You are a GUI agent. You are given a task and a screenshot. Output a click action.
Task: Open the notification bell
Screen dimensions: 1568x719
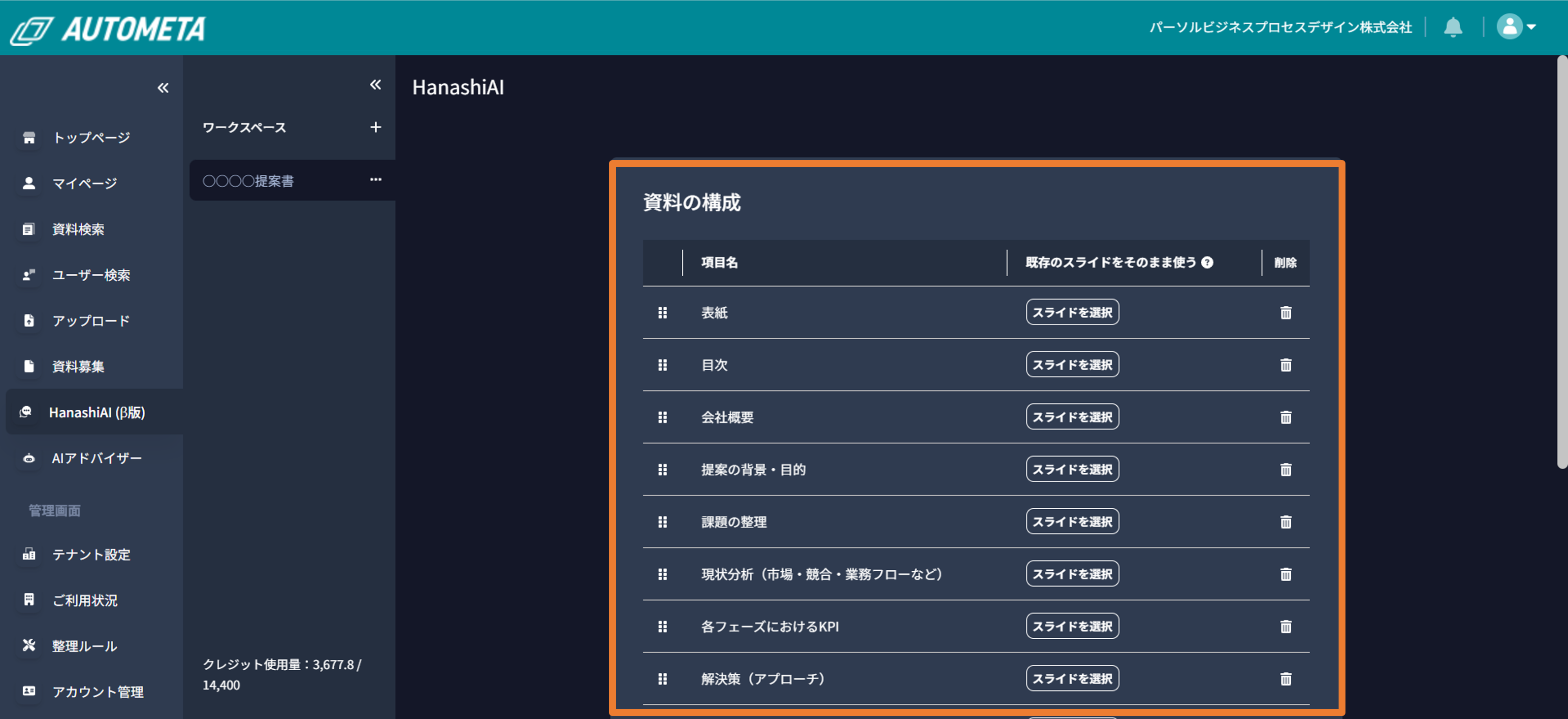pos(1453,28)
